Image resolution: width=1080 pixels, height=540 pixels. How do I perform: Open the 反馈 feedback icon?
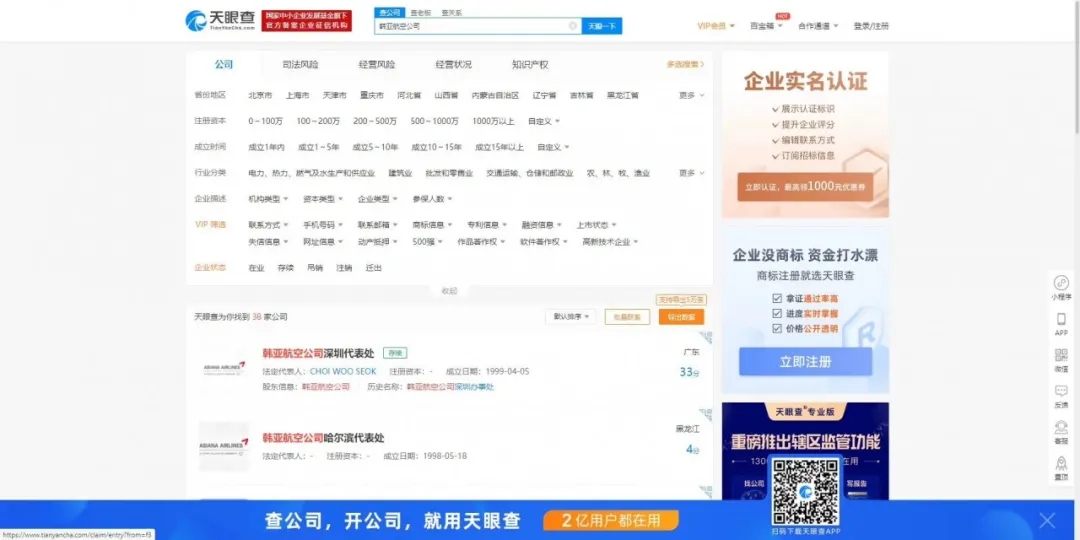click(x=1061, y=396)
